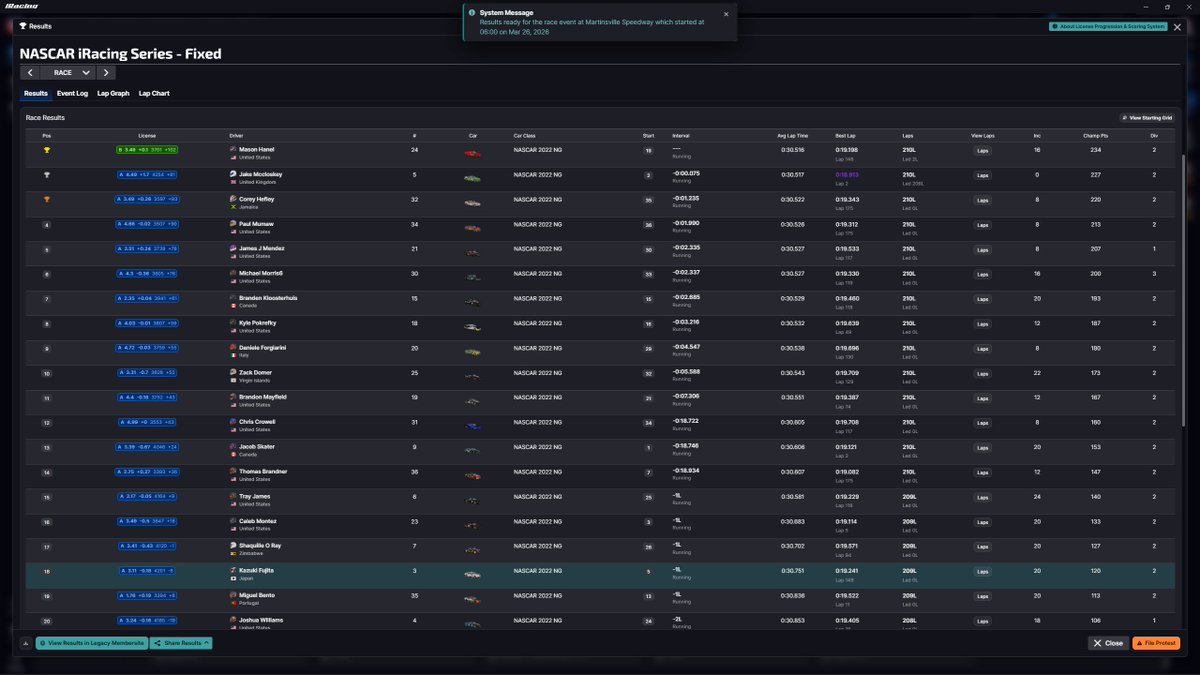Viewport: 1200px width, 675px height.
Task: Click Kazuki Fujita's car icon
Action: click(472, 574)
